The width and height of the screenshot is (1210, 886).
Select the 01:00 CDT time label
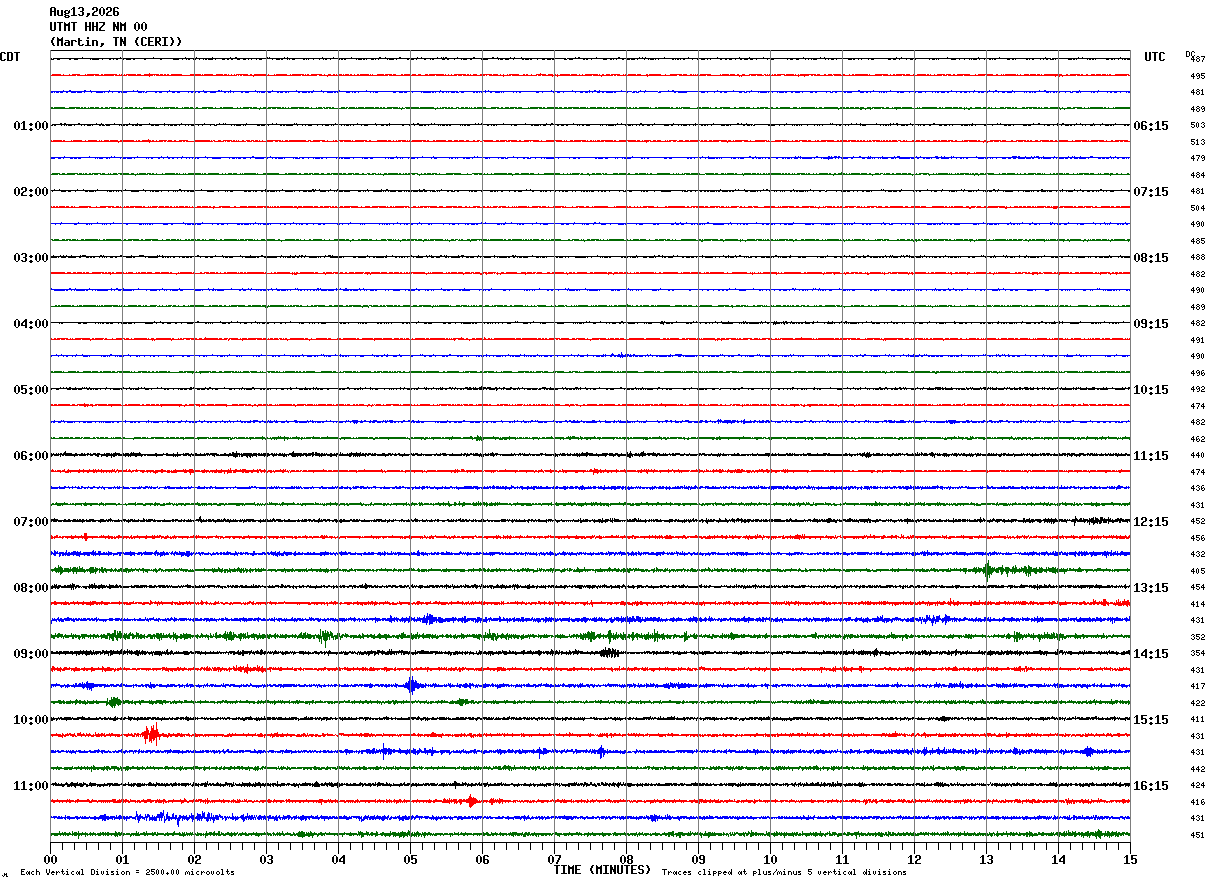pos(30,126)
